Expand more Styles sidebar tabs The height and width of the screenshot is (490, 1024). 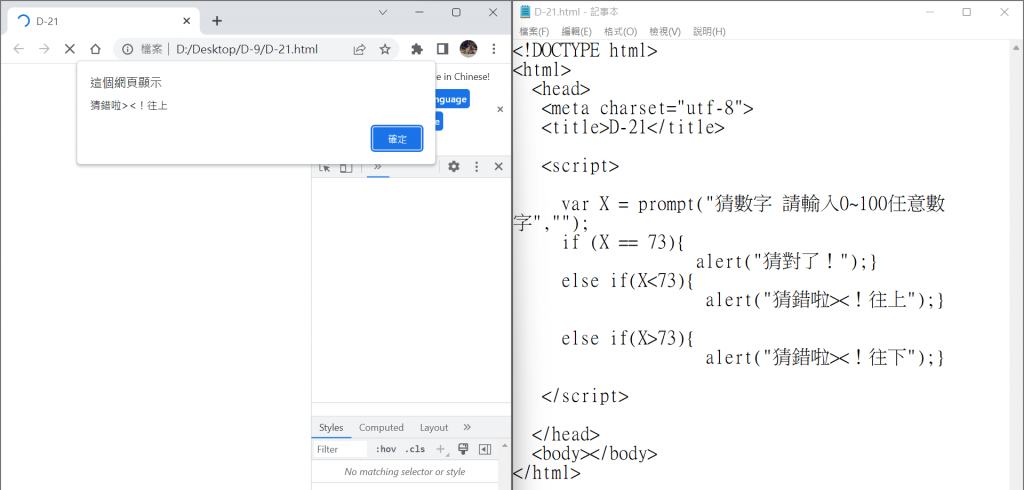(467, 427)
